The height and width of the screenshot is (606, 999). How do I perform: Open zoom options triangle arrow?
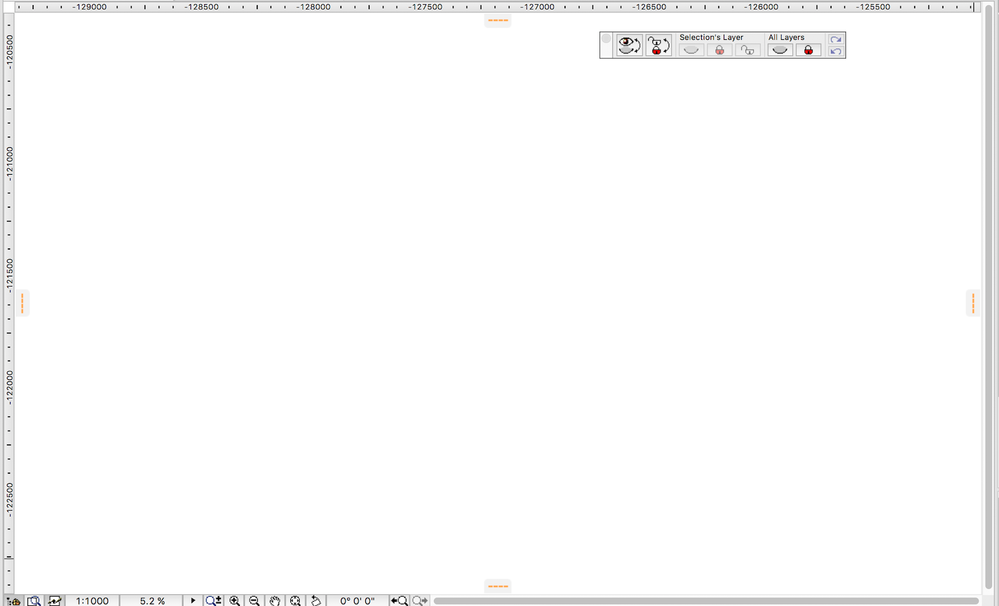pyautogui.click(x=193, y=600)
